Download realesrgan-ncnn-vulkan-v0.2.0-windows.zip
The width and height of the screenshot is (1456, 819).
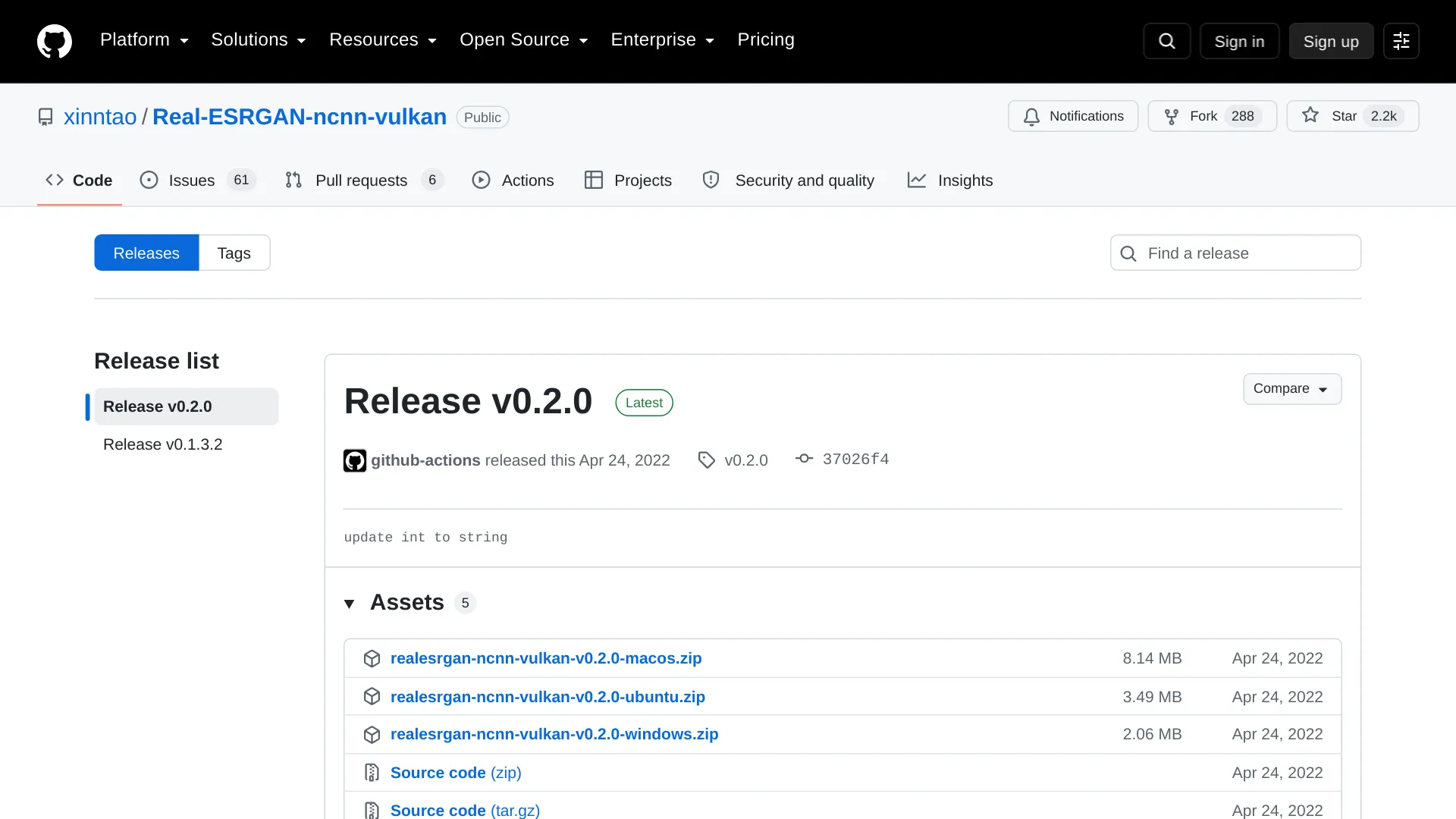[554, 735]
